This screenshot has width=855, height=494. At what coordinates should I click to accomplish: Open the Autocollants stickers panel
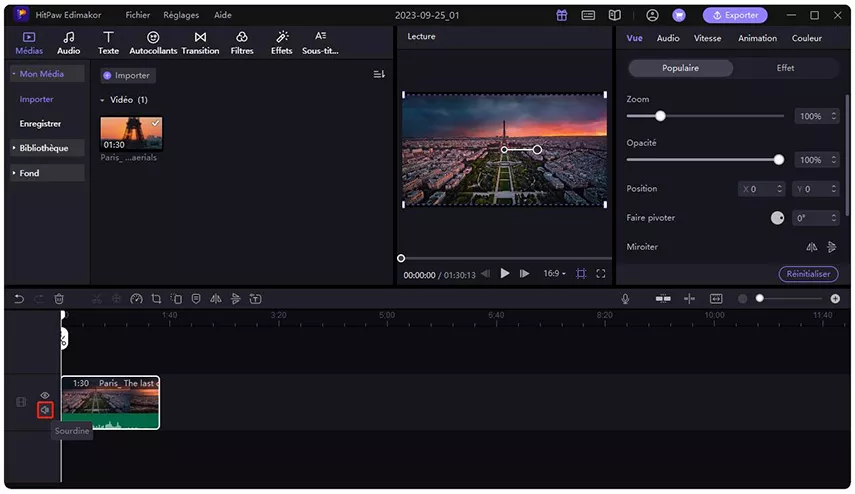tap(153, 43)
